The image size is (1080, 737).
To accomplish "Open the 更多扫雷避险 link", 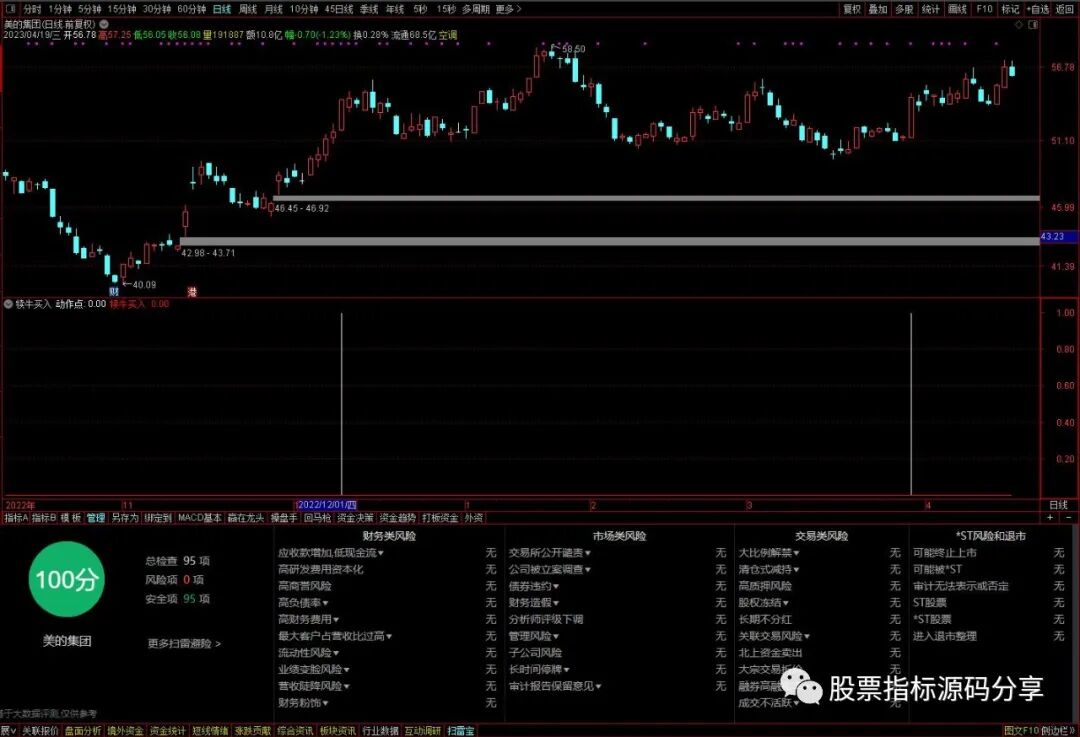I will [185, 643].
